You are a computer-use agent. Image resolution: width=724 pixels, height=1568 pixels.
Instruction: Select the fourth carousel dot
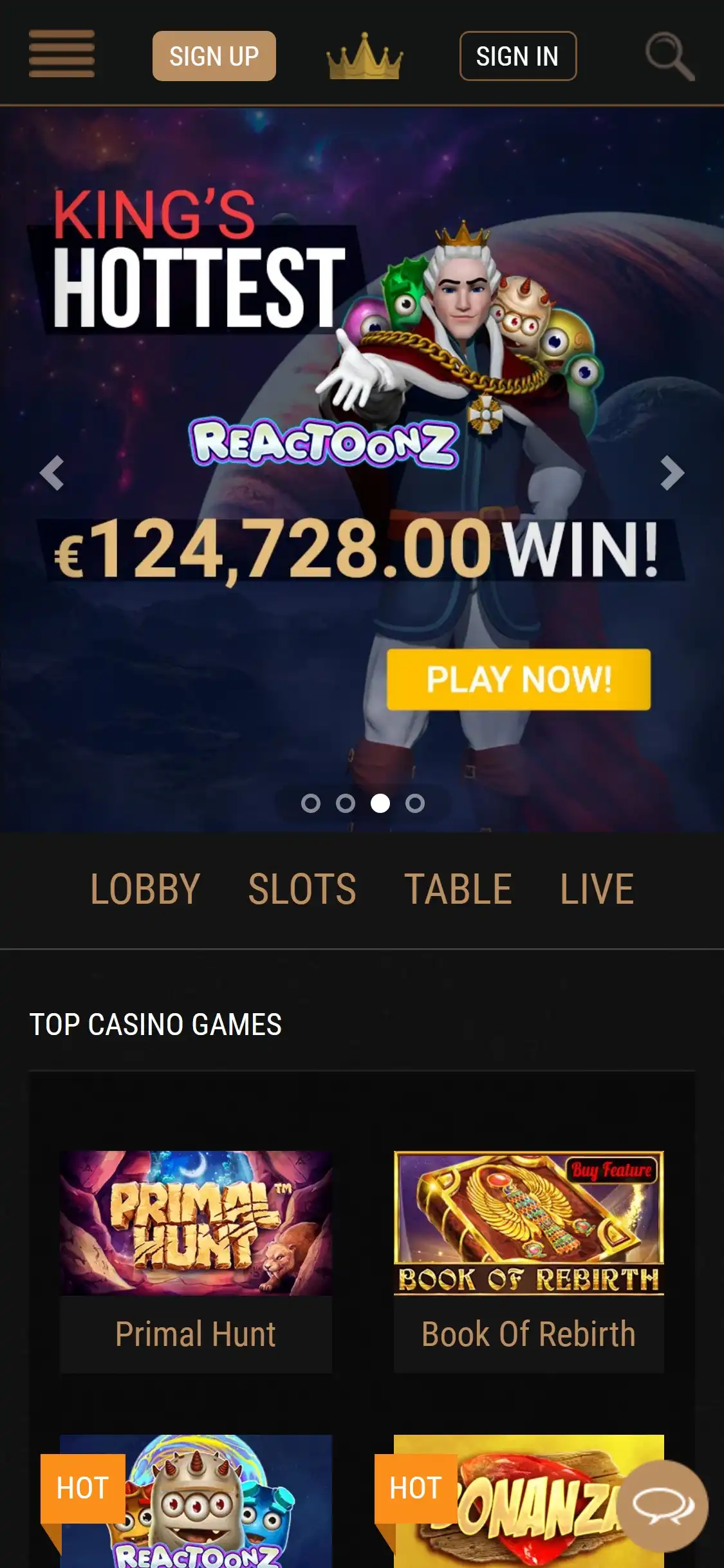click(x=415, y=803)
